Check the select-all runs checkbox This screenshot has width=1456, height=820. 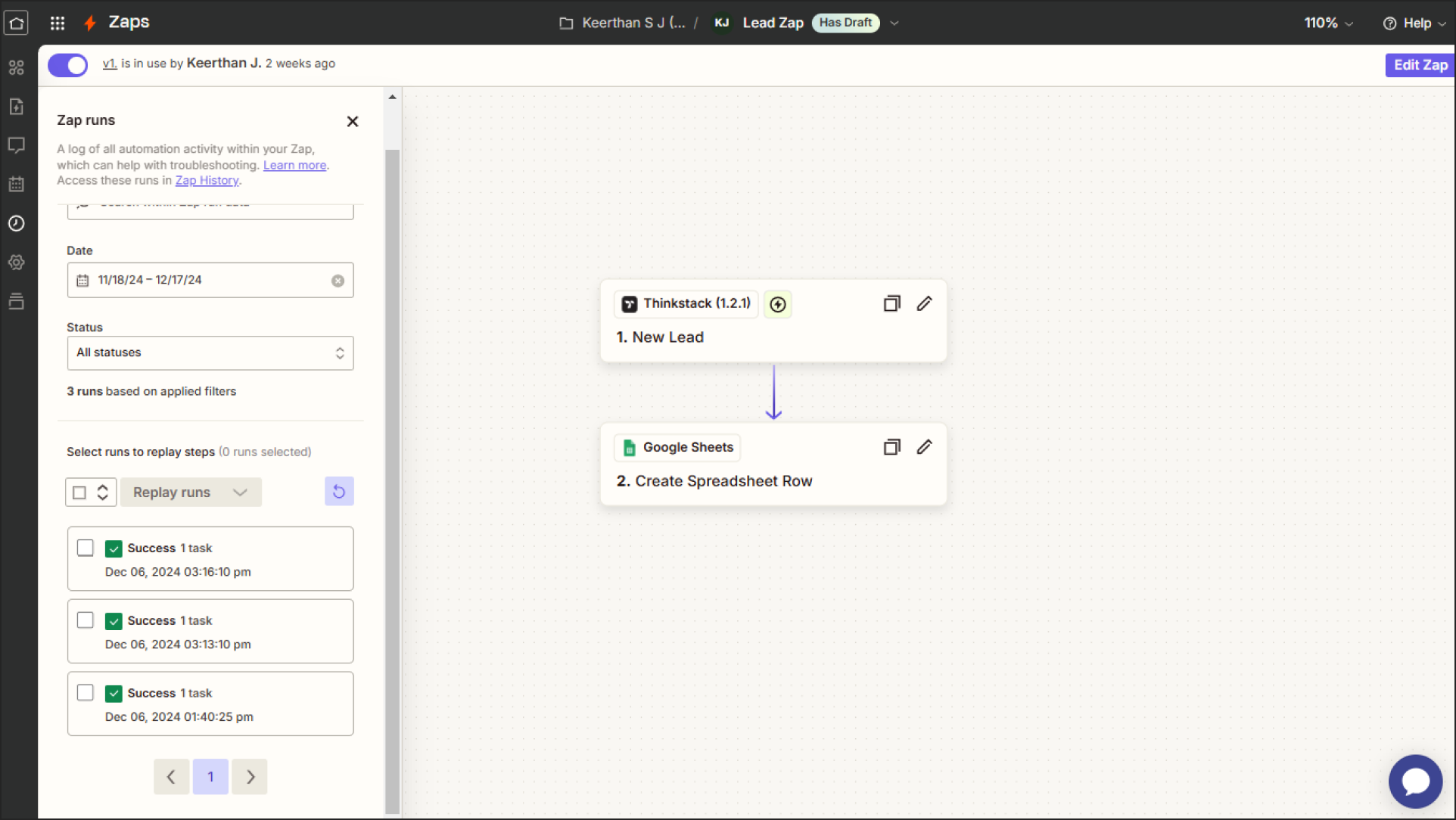click(x=79, y=492)
